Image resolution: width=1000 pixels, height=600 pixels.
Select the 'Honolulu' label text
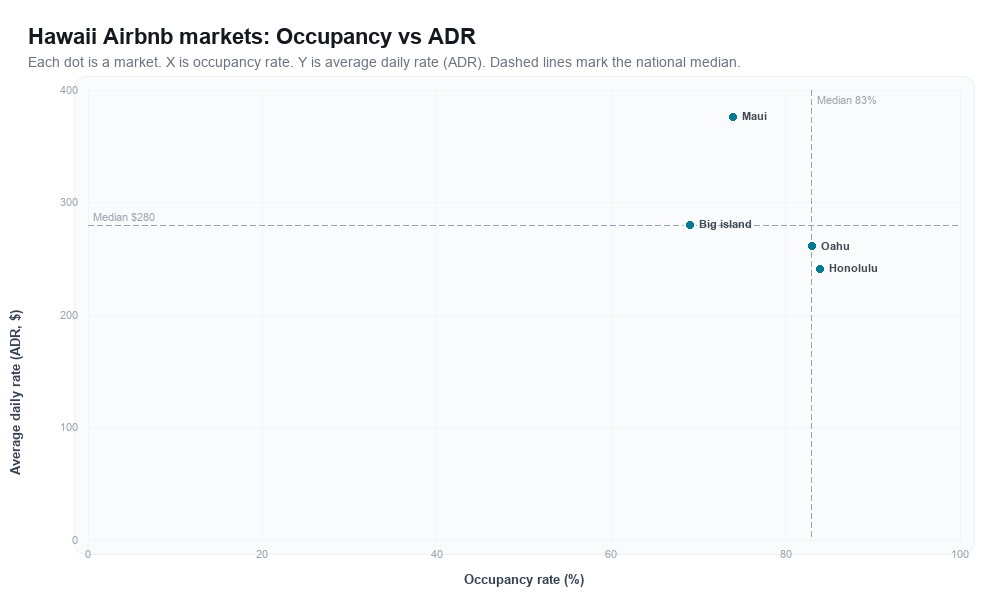(853, 268)
